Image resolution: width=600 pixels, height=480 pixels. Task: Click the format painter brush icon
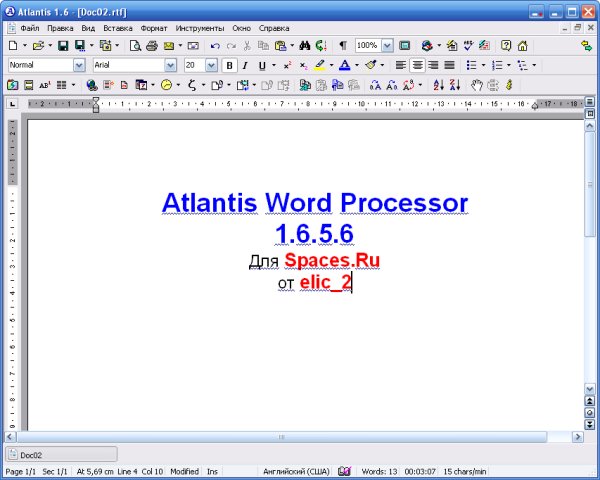point(370,65)
